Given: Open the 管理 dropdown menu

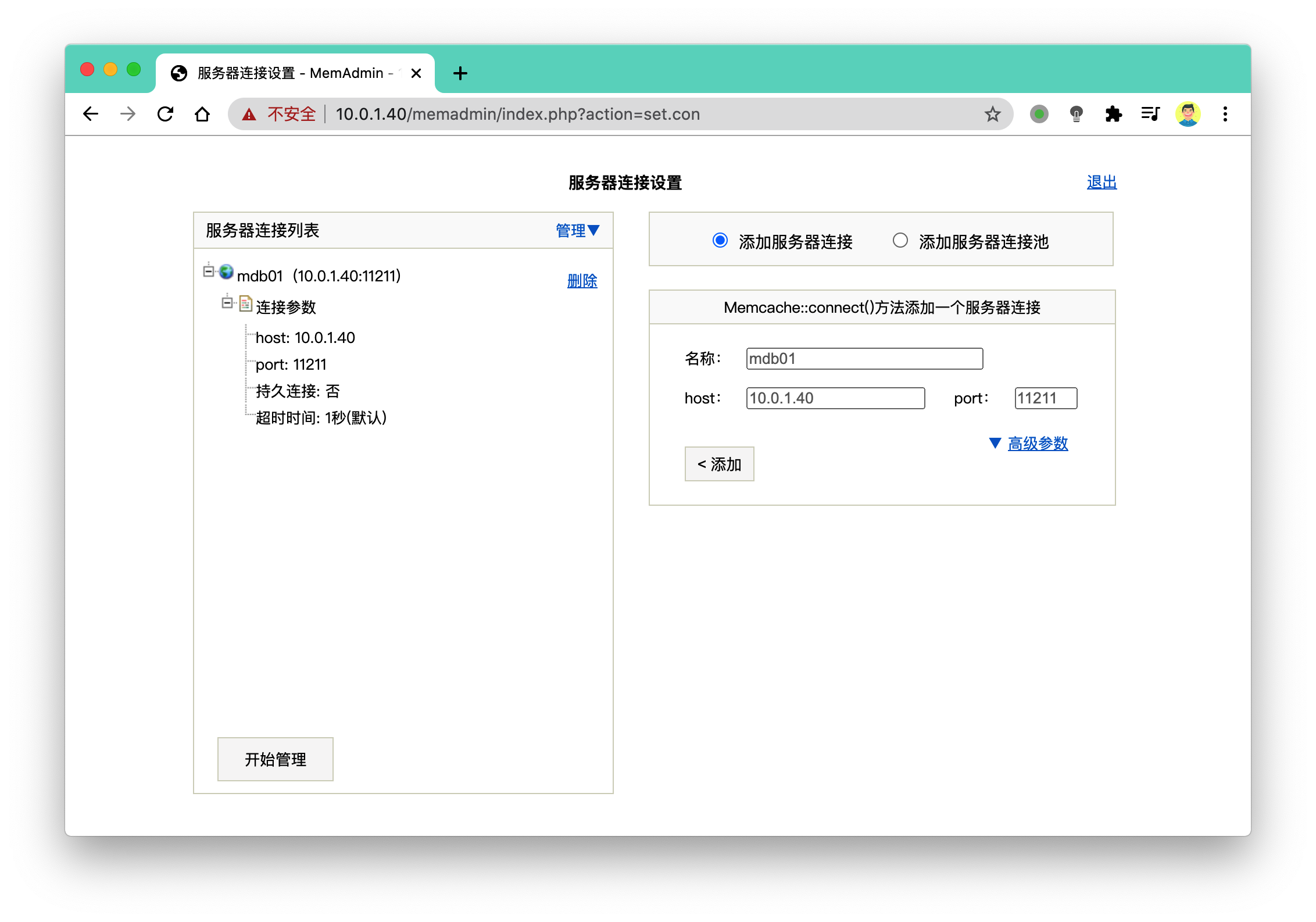Looking at the screenshot, I should (577, 230).
